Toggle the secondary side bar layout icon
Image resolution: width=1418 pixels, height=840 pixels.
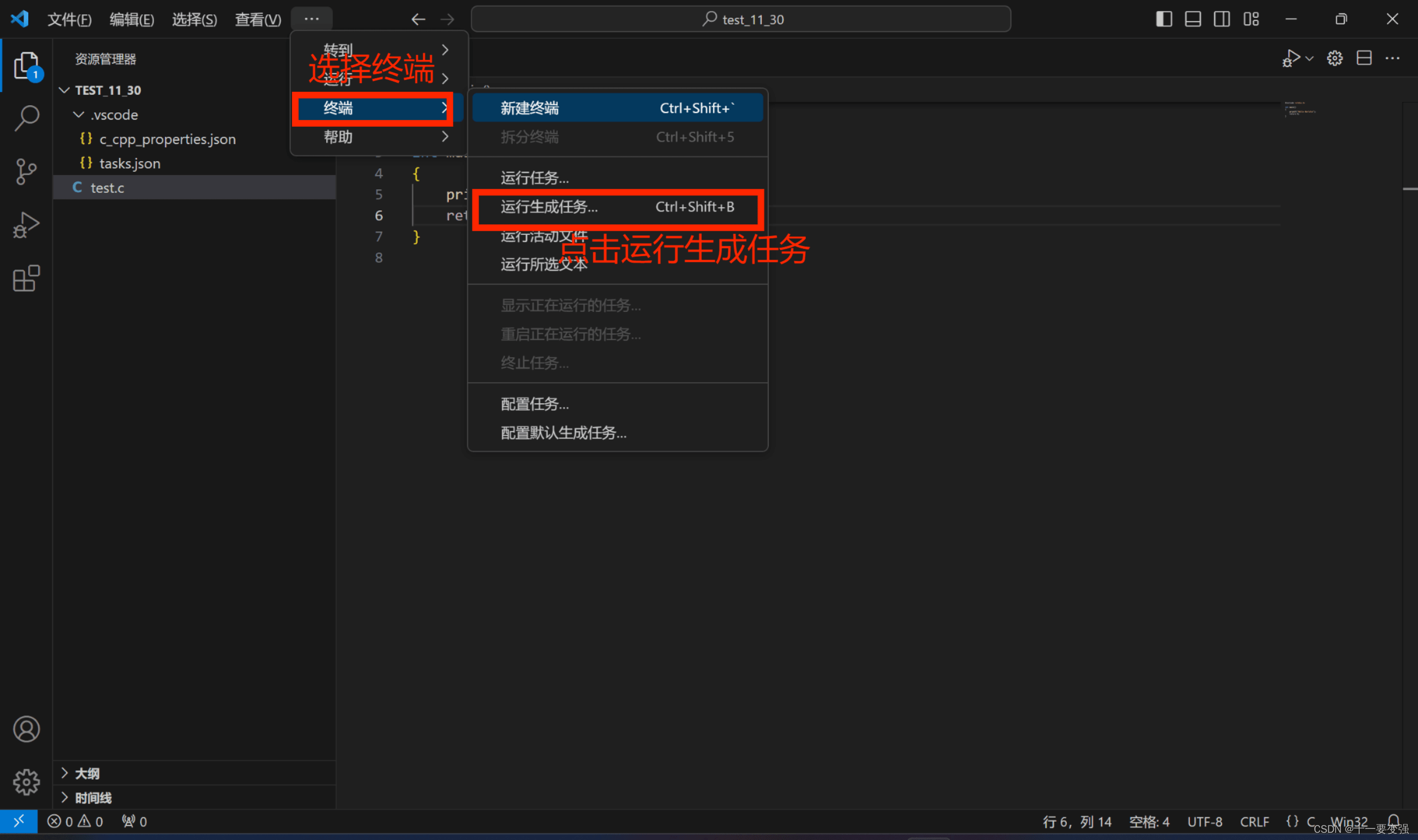click(1221, 19)
